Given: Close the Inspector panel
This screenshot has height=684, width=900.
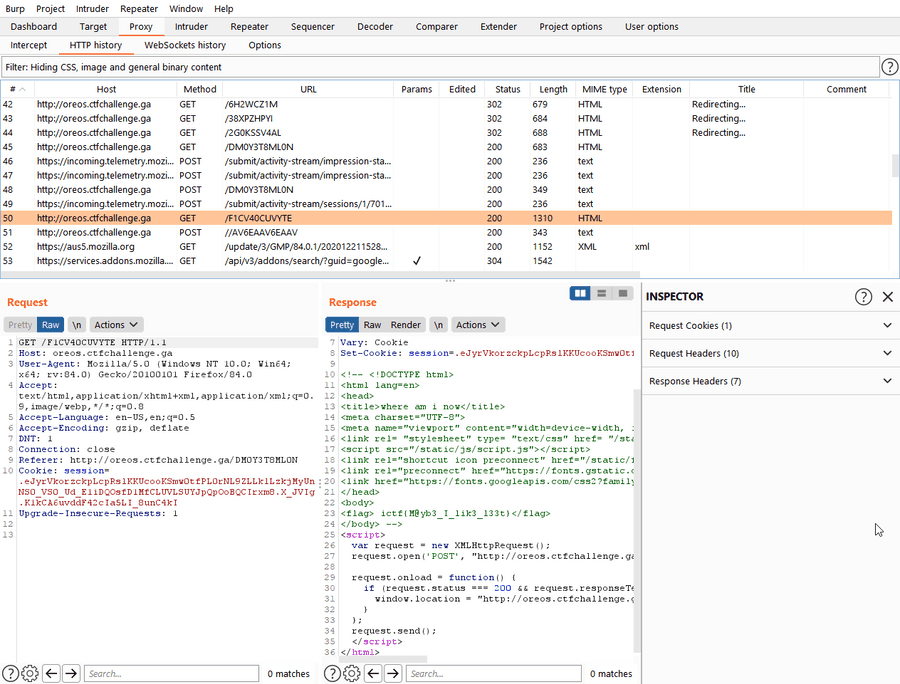Looking at the screenshot, I should pyautogui.click(x=888, y=296).
